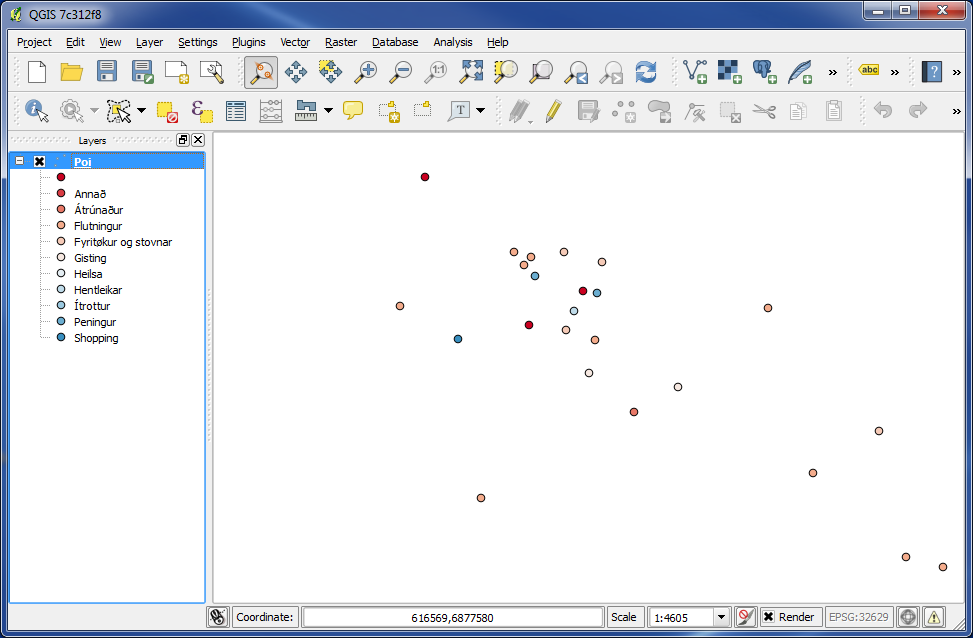
Task: Click the Zoom to Selection icon
Action: 506,72
